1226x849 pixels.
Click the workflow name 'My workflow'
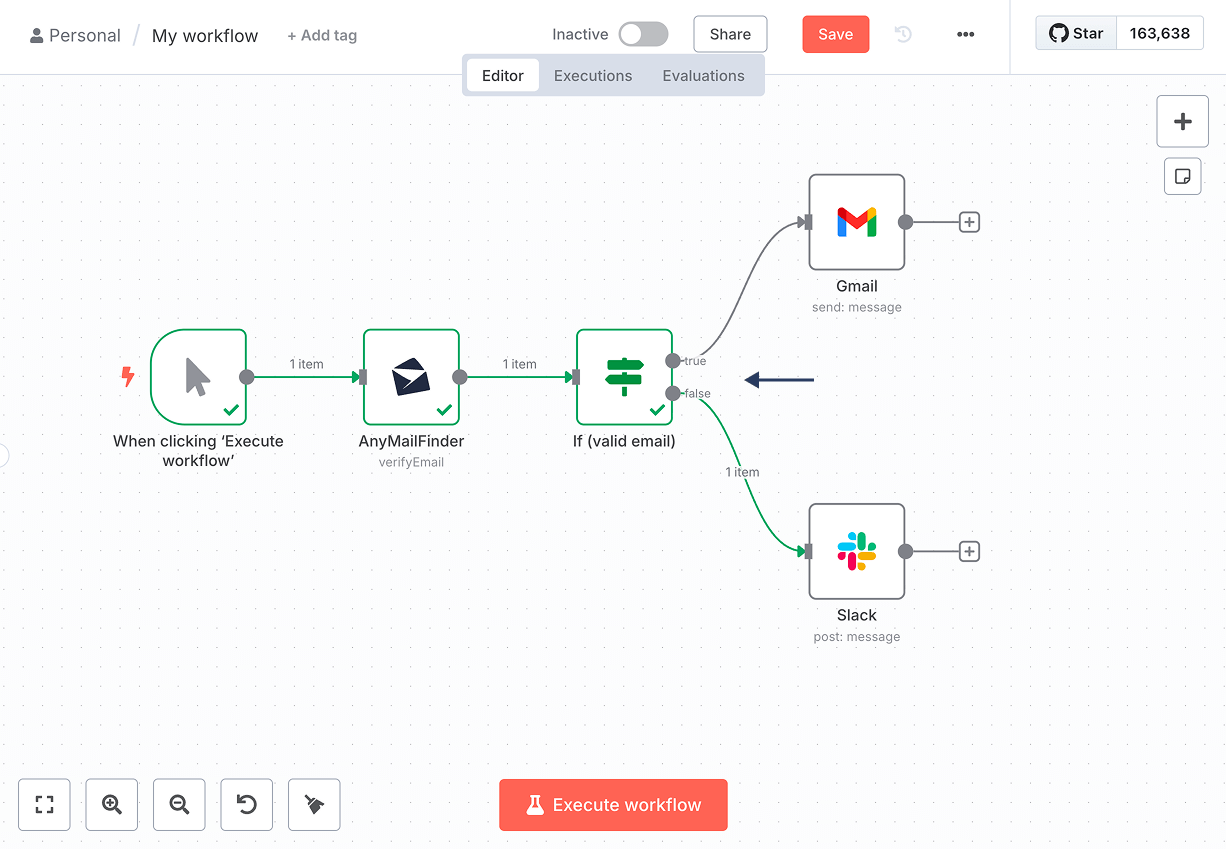(205, 36)
